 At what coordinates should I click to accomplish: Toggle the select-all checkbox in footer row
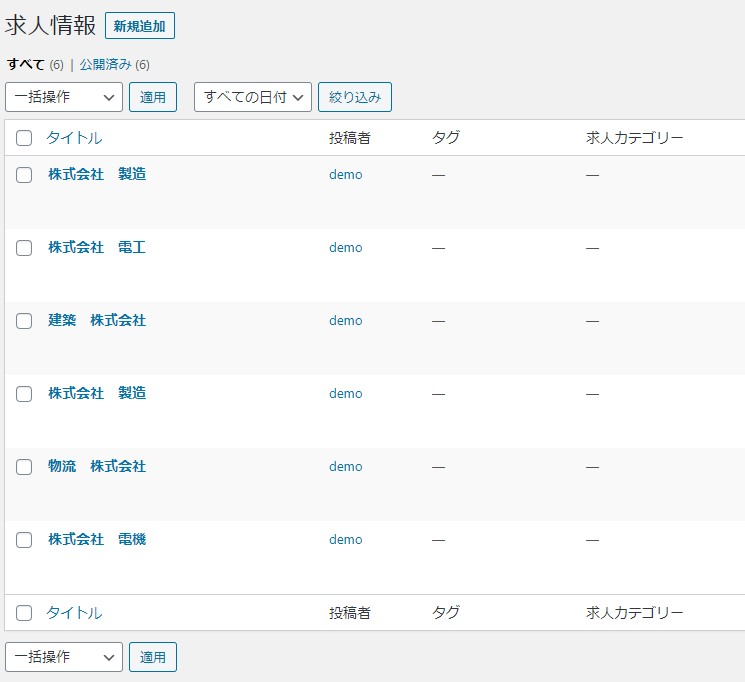(x=24, y=613)
